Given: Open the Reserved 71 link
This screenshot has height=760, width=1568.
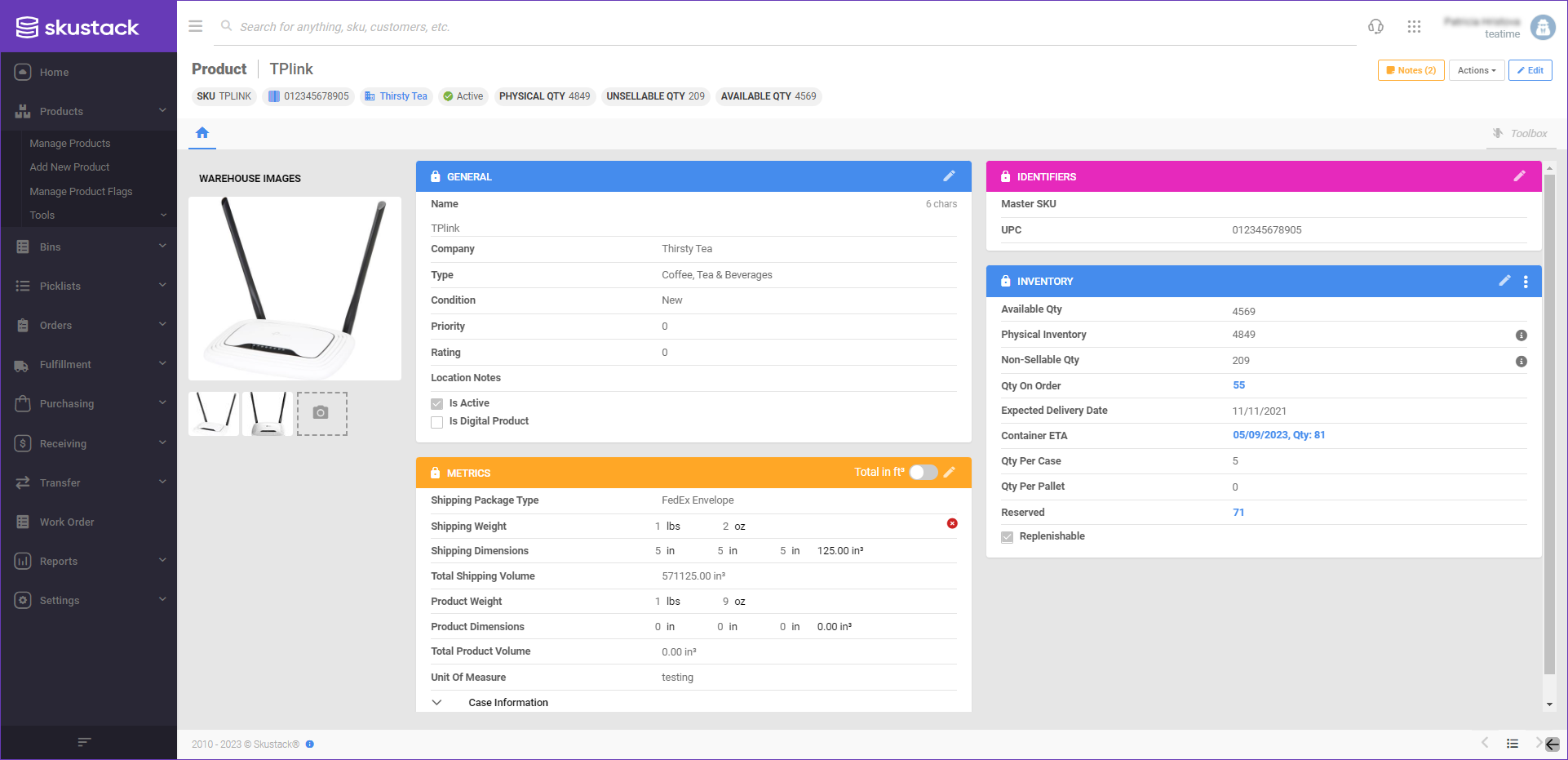Looking at the screenshot, I should [x=1238, y=513].
